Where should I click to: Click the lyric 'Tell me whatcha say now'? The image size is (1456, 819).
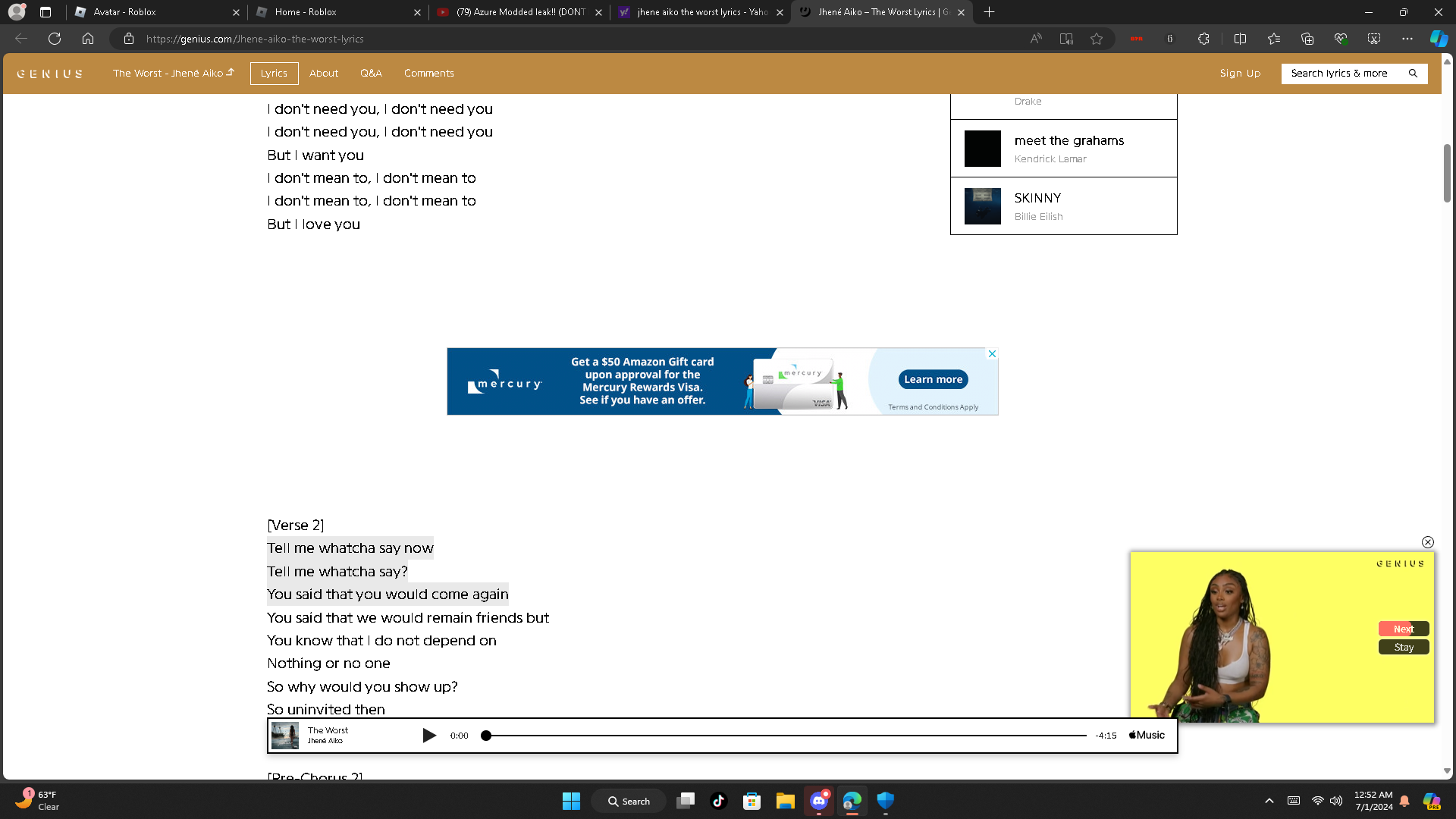tap(350, 548)
